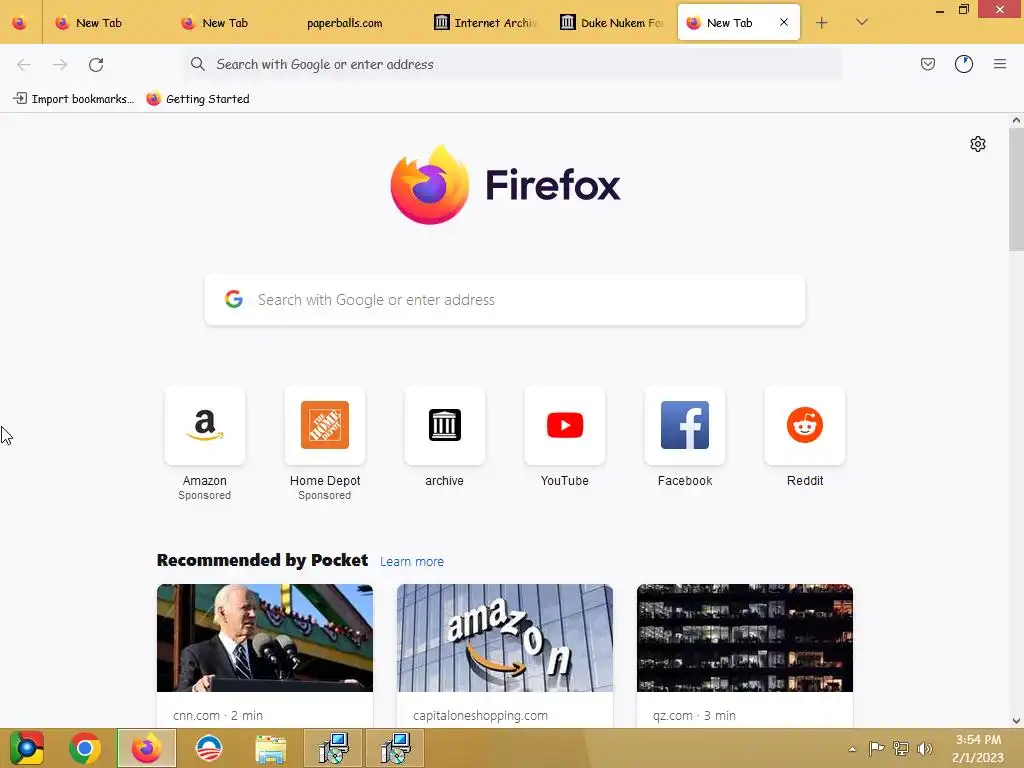Image resolution: width=1024 pixels, height=768 pixels.
Task: Close the active New Tab
Action: pos(784,22)
